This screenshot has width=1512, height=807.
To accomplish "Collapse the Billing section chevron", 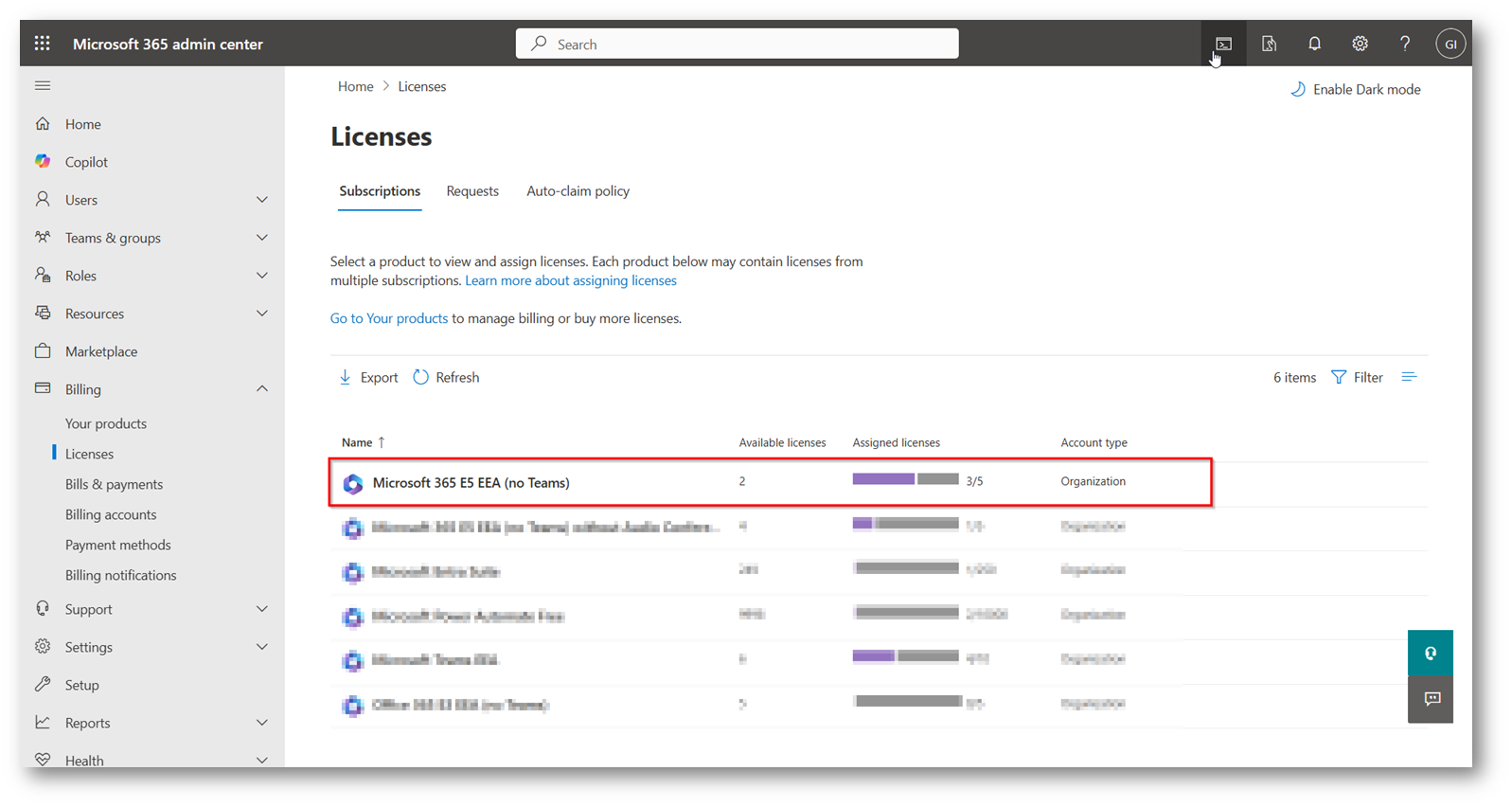I will coord(262,389).
